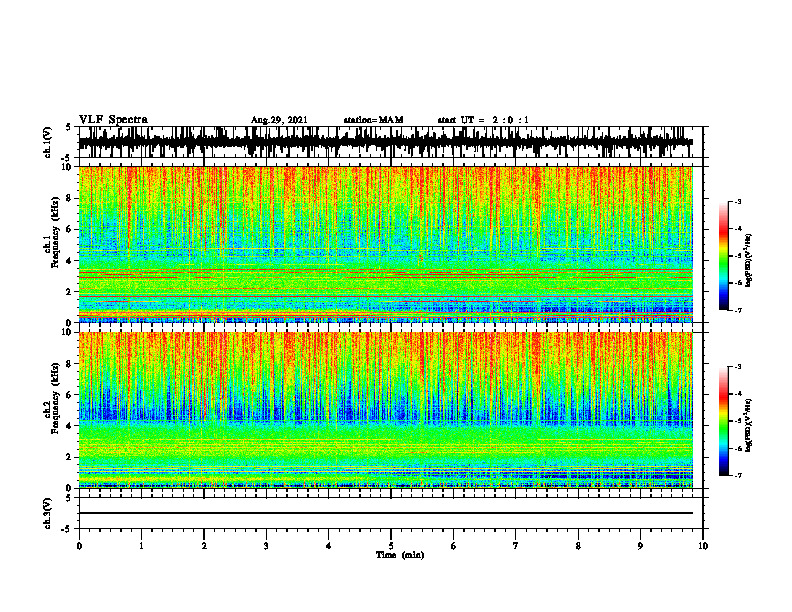Click time axis tick label "10"
The height and width of the screenshot is (612, 792).
point(703,546)
